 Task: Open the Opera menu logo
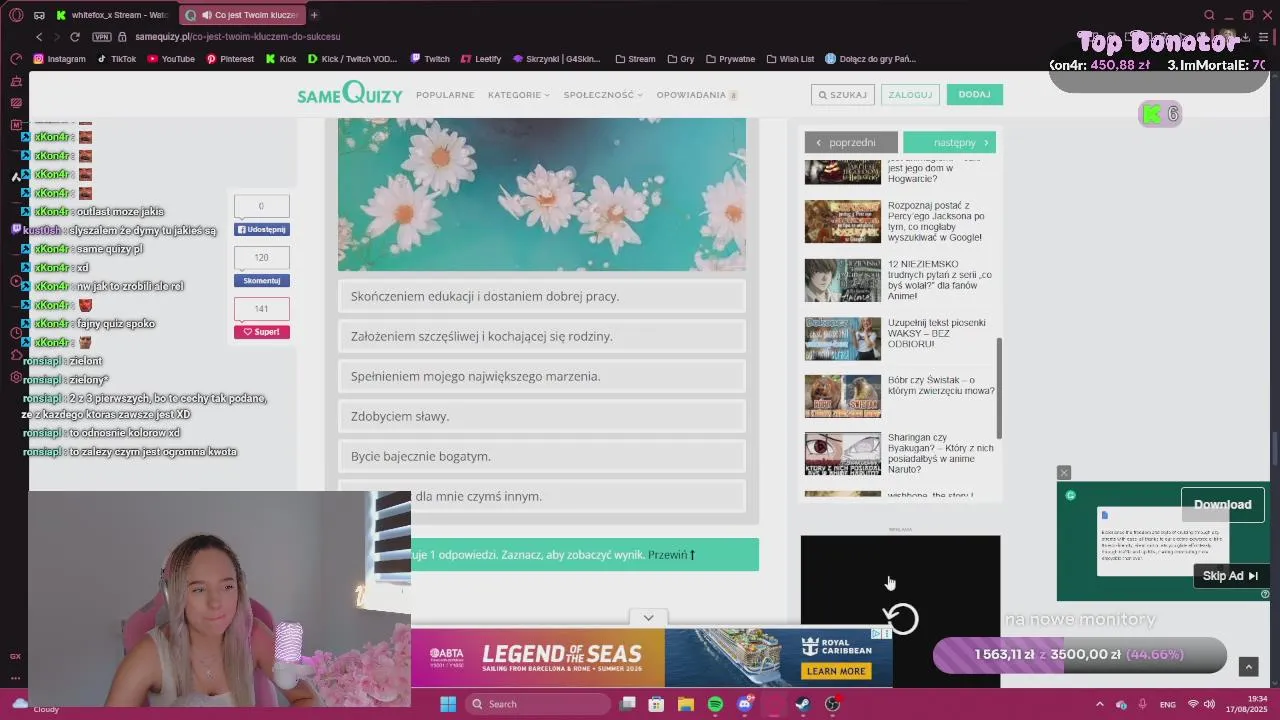pos(15,15)
